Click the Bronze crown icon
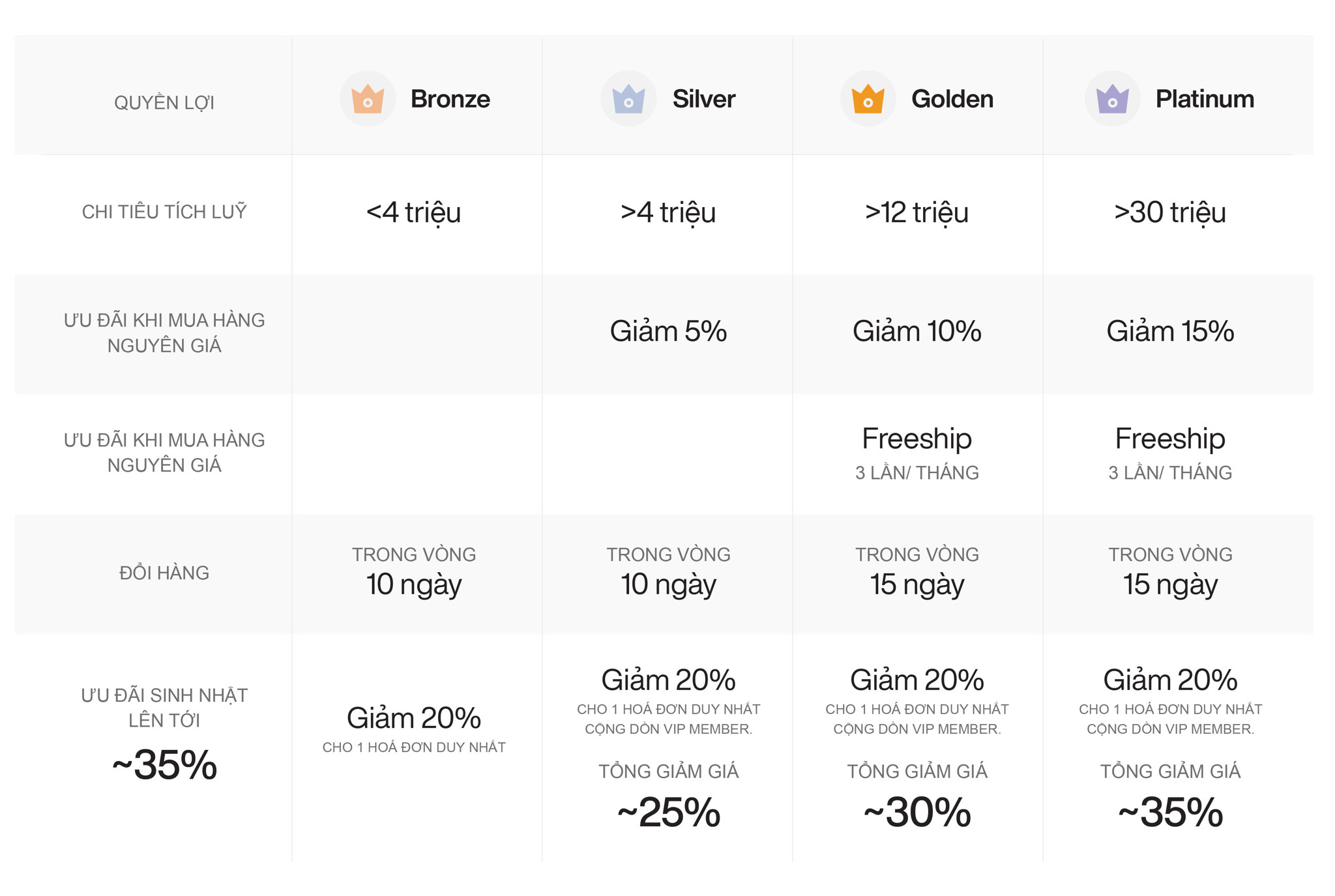The image size is (1335, 896). [x=368, y=99]
